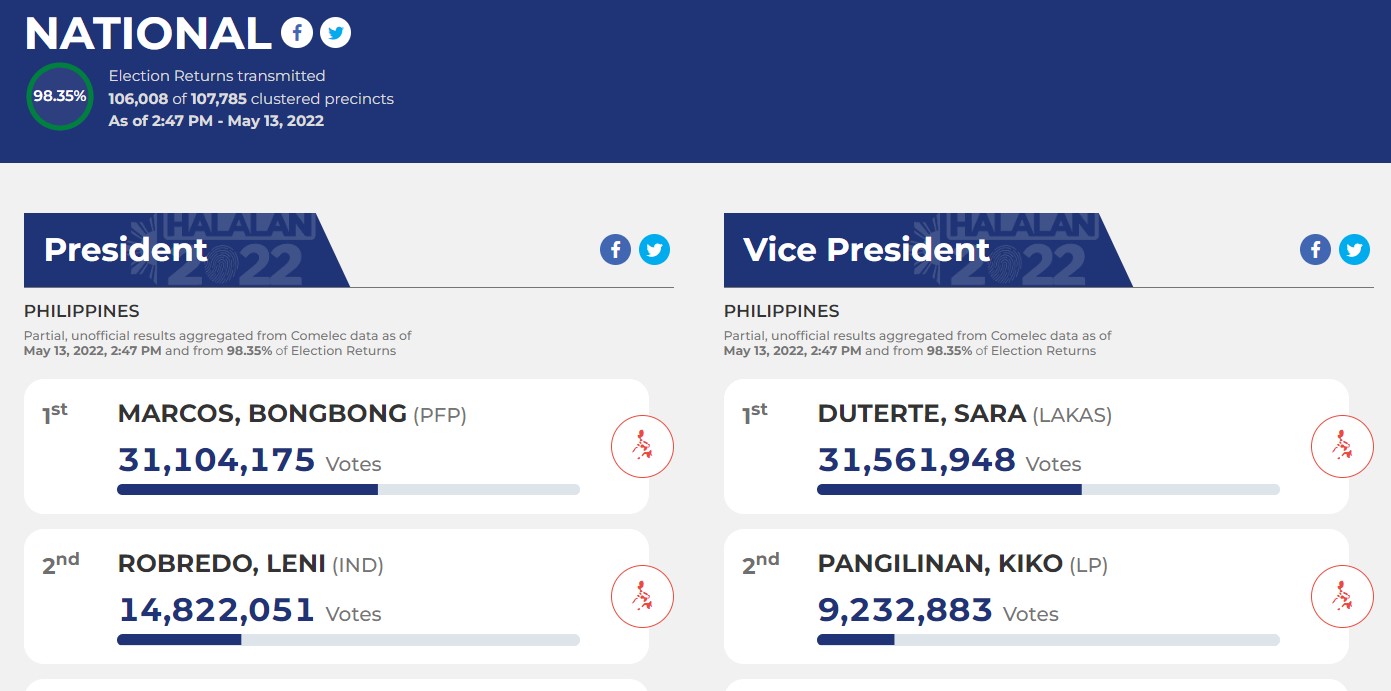Open map breakdown for Duterte, Sara
Screen dimensions: 1391x691
(1342, 446)
